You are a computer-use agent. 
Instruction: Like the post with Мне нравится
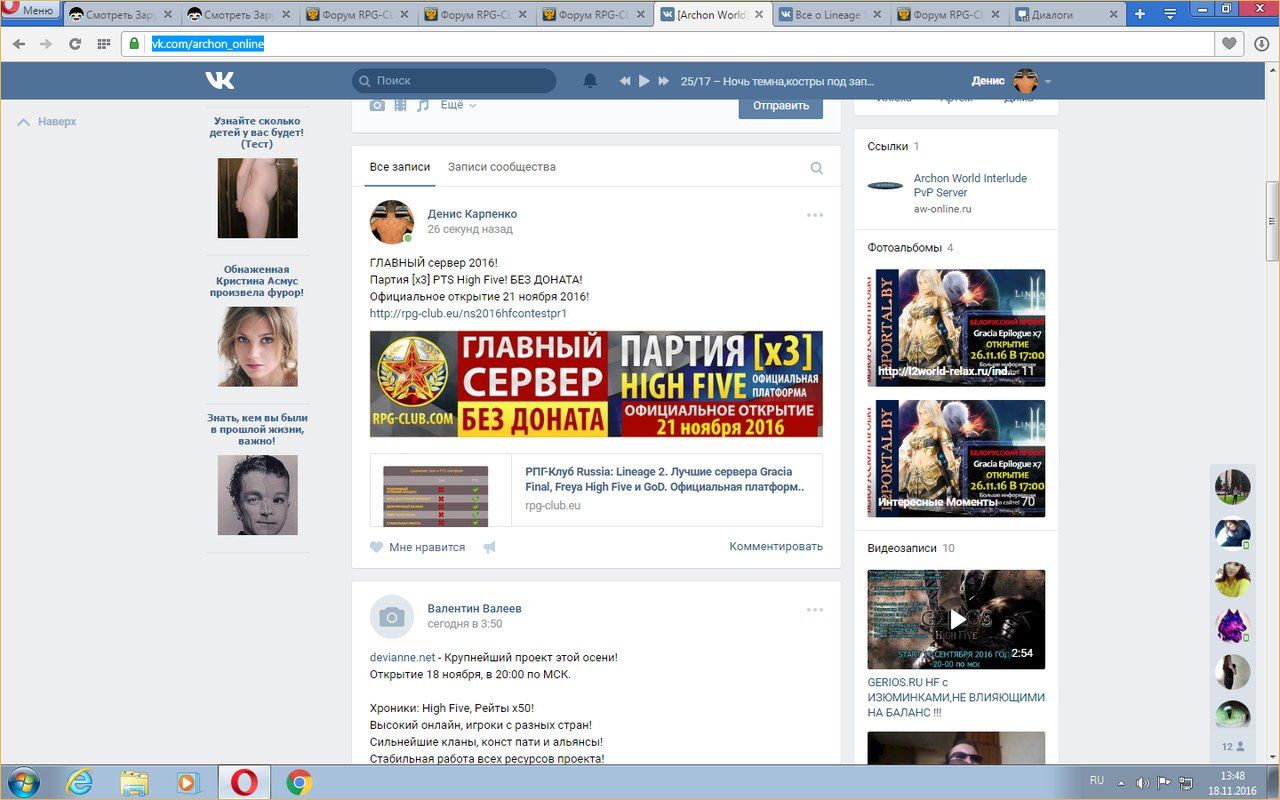[x=417, y=547]
